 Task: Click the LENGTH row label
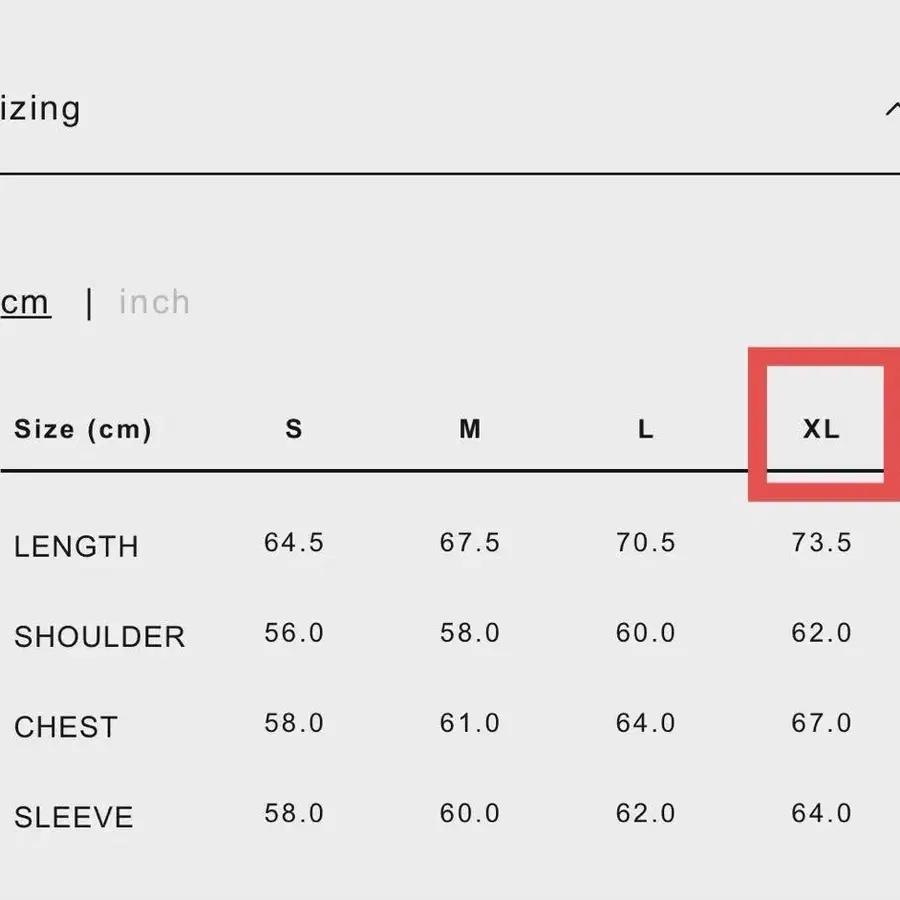[76, 546]
